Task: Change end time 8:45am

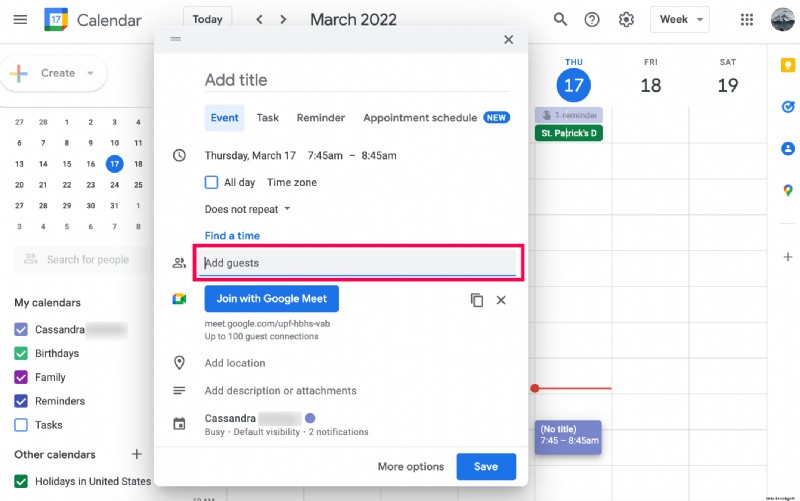Action: pyautogui.click(x=379, y=156)
